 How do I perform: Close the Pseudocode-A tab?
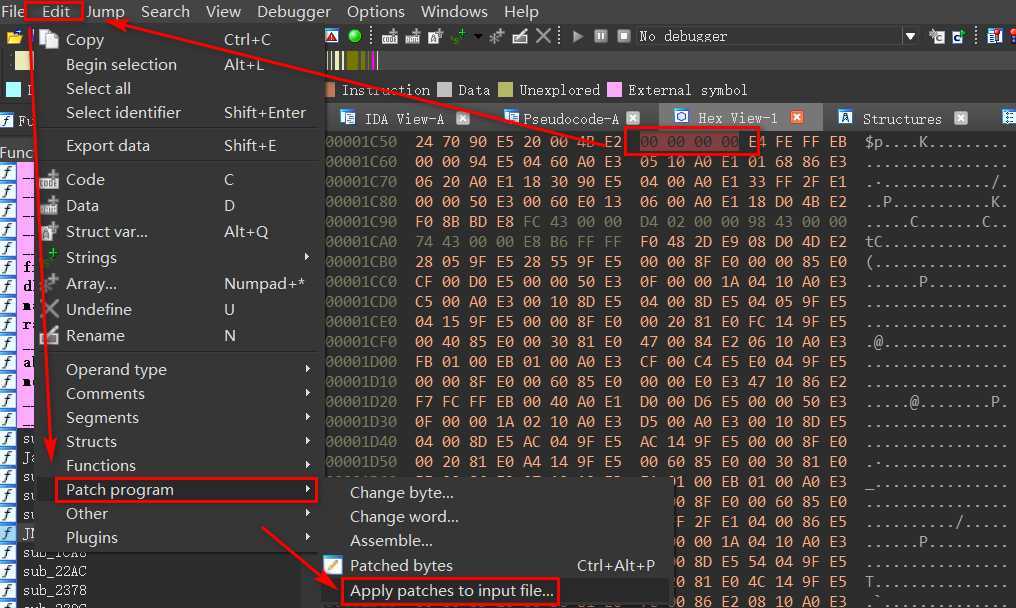pos(633,118)
